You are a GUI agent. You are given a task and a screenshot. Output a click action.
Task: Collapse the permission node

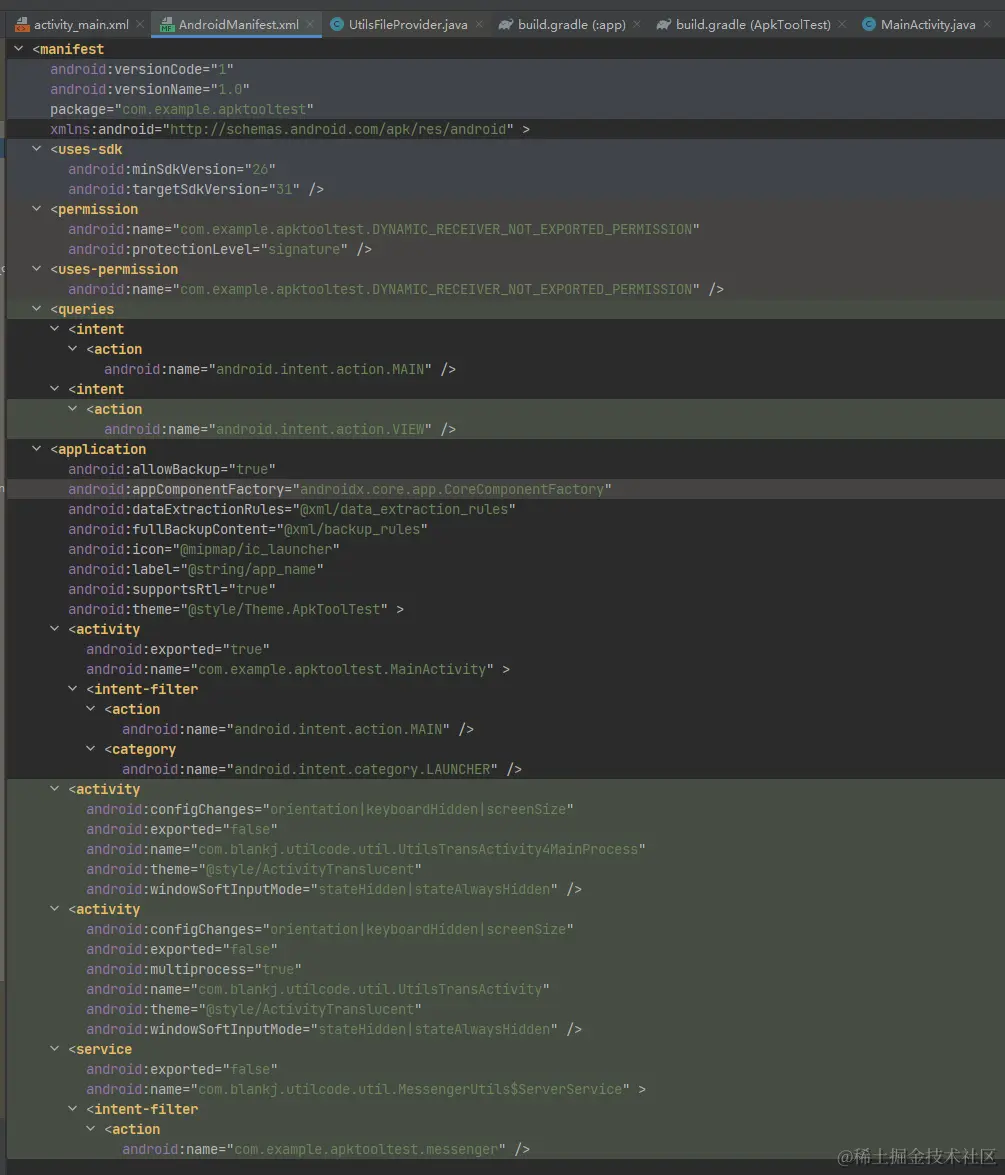(x=37, y=209)
